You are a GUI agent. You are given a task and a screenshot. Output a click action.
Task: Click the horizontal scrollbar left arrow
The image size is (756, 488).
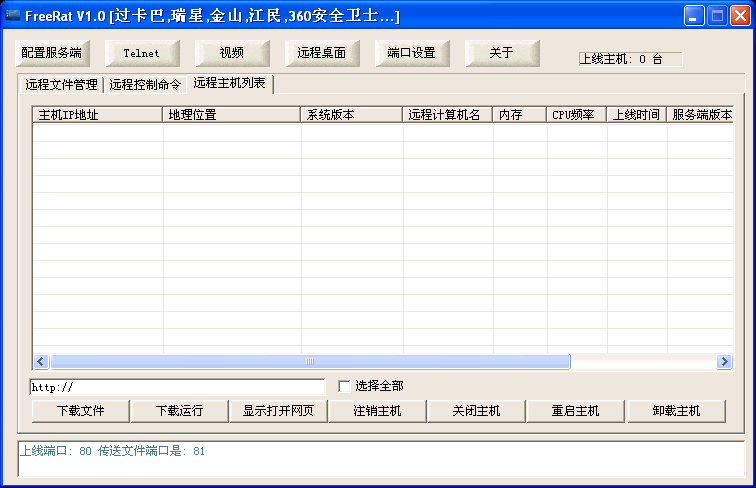(41, 361)
